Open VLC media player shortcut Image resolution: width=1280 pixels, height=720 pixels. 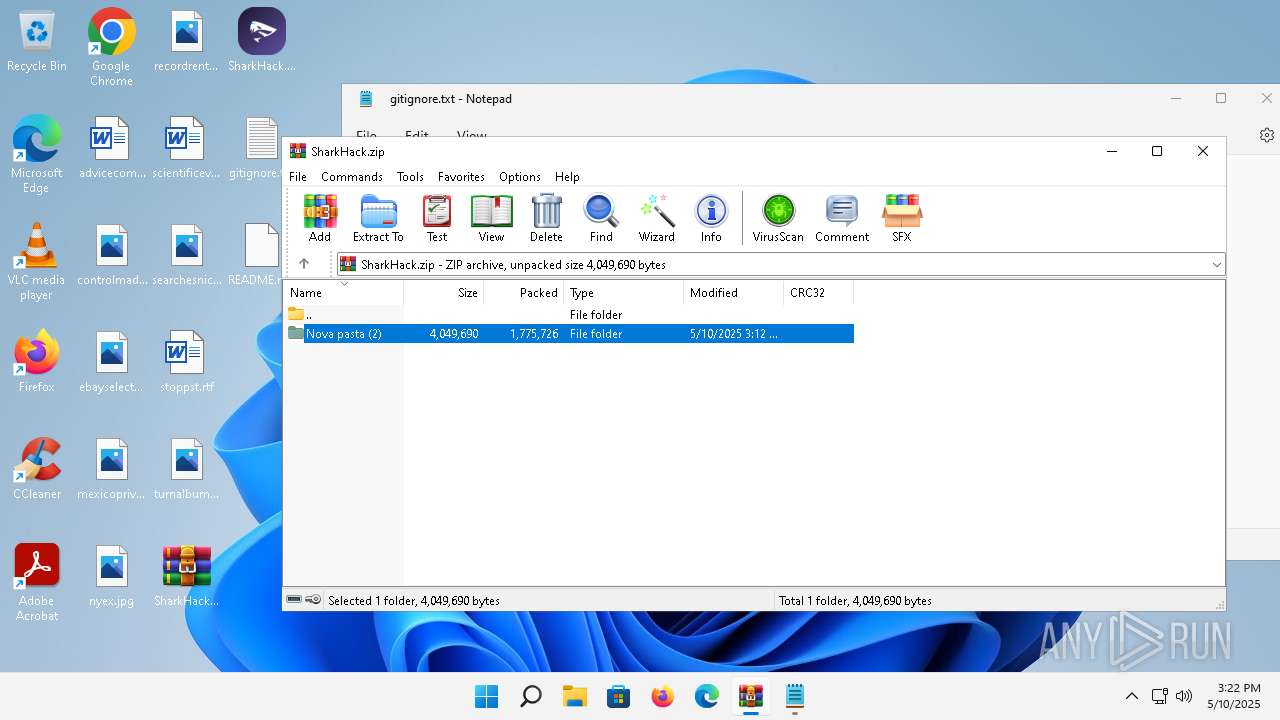[37, 261]
